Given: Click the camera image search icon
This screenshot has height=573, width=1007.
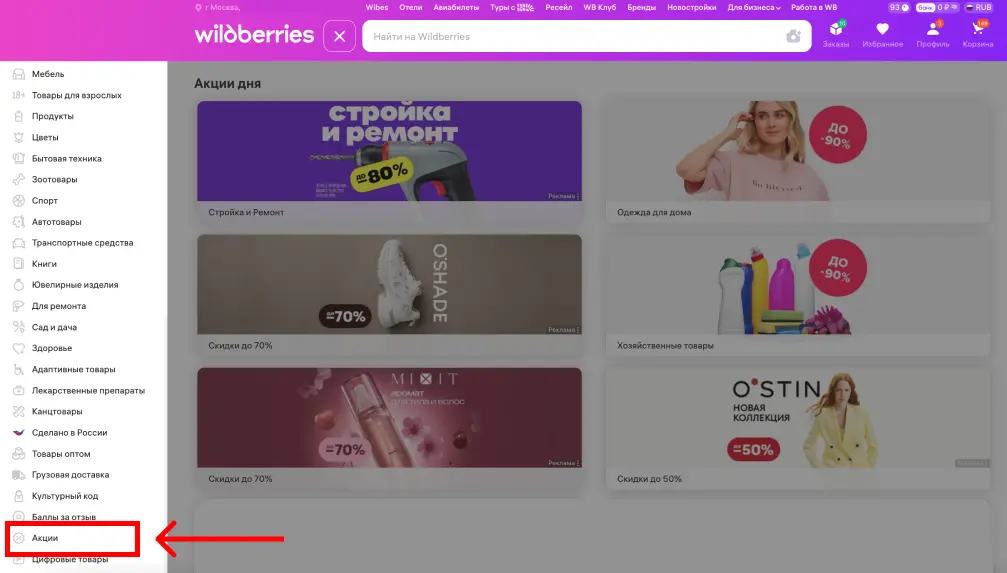Looking at the screenshot, I should coord(793,36).
